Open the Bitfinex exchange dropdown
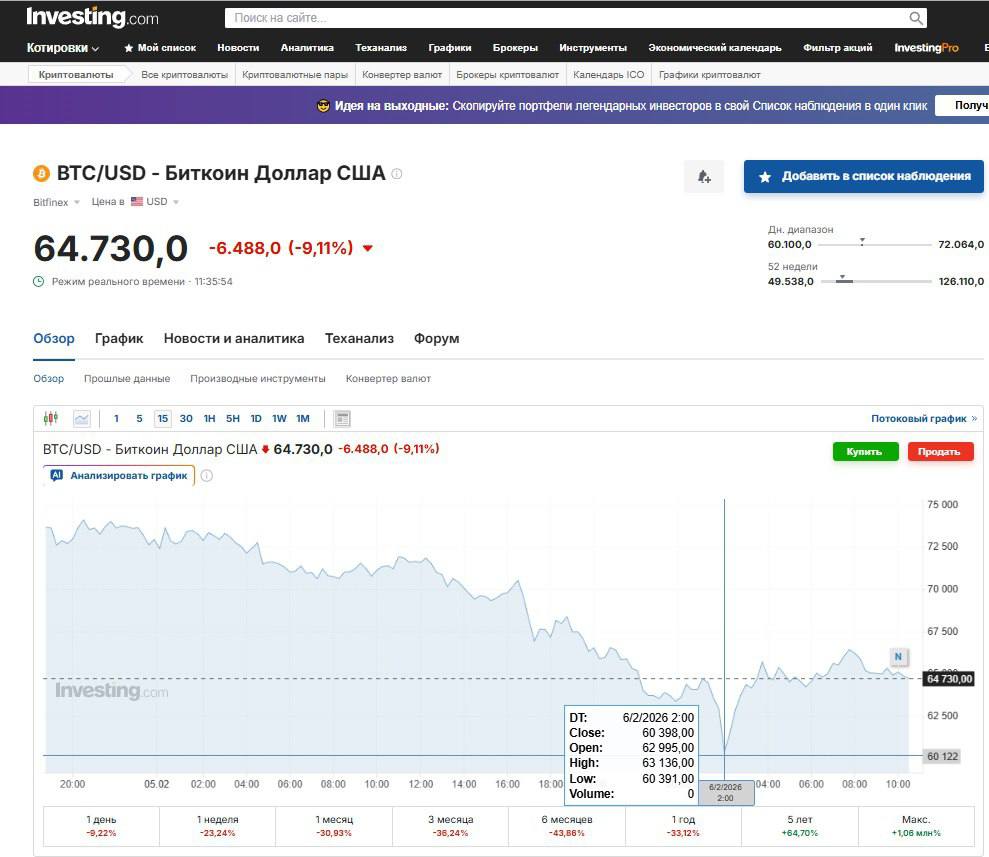 pyautogui.click(x=57, y=202)
